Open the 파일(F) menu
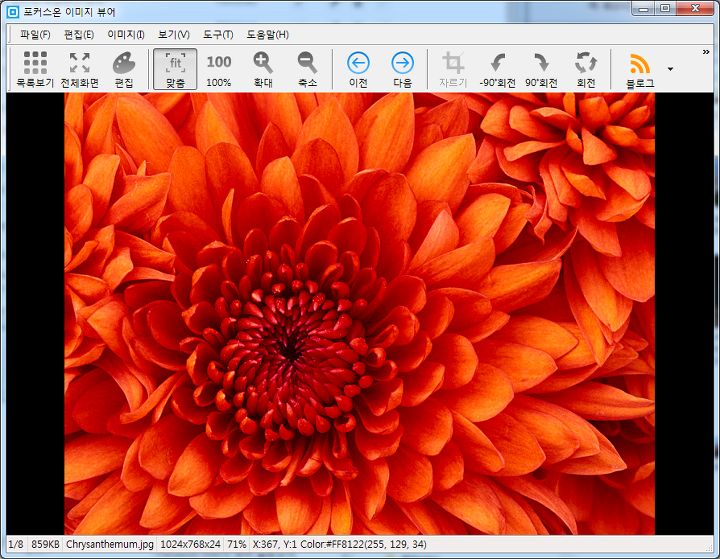The image size is (720, 559). pos(35,34)
